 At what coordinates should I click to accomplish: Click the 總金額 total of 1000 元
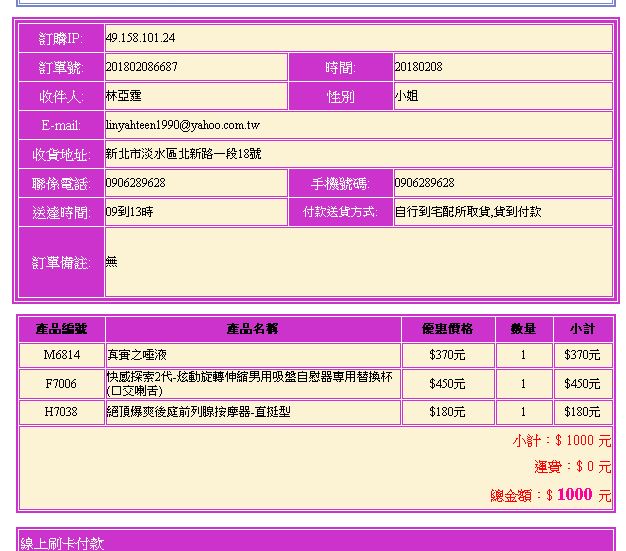(x=550, y=495)
